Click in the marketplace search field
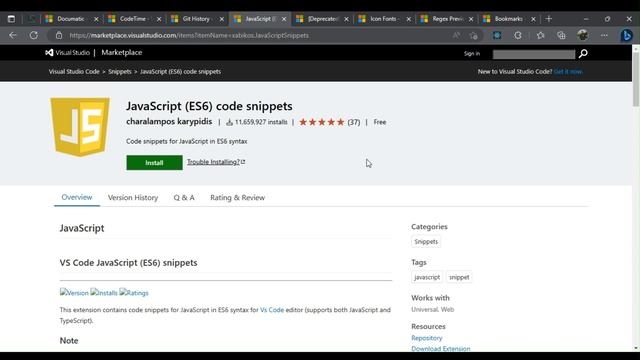This screenshot has height=360, width=640. [x=533, y=54]
